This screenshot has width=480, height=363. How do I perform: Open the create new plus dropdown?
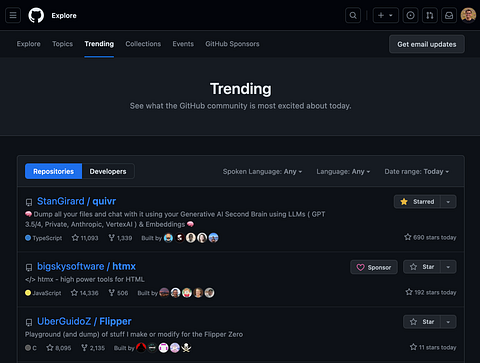(x=386, y=15)
